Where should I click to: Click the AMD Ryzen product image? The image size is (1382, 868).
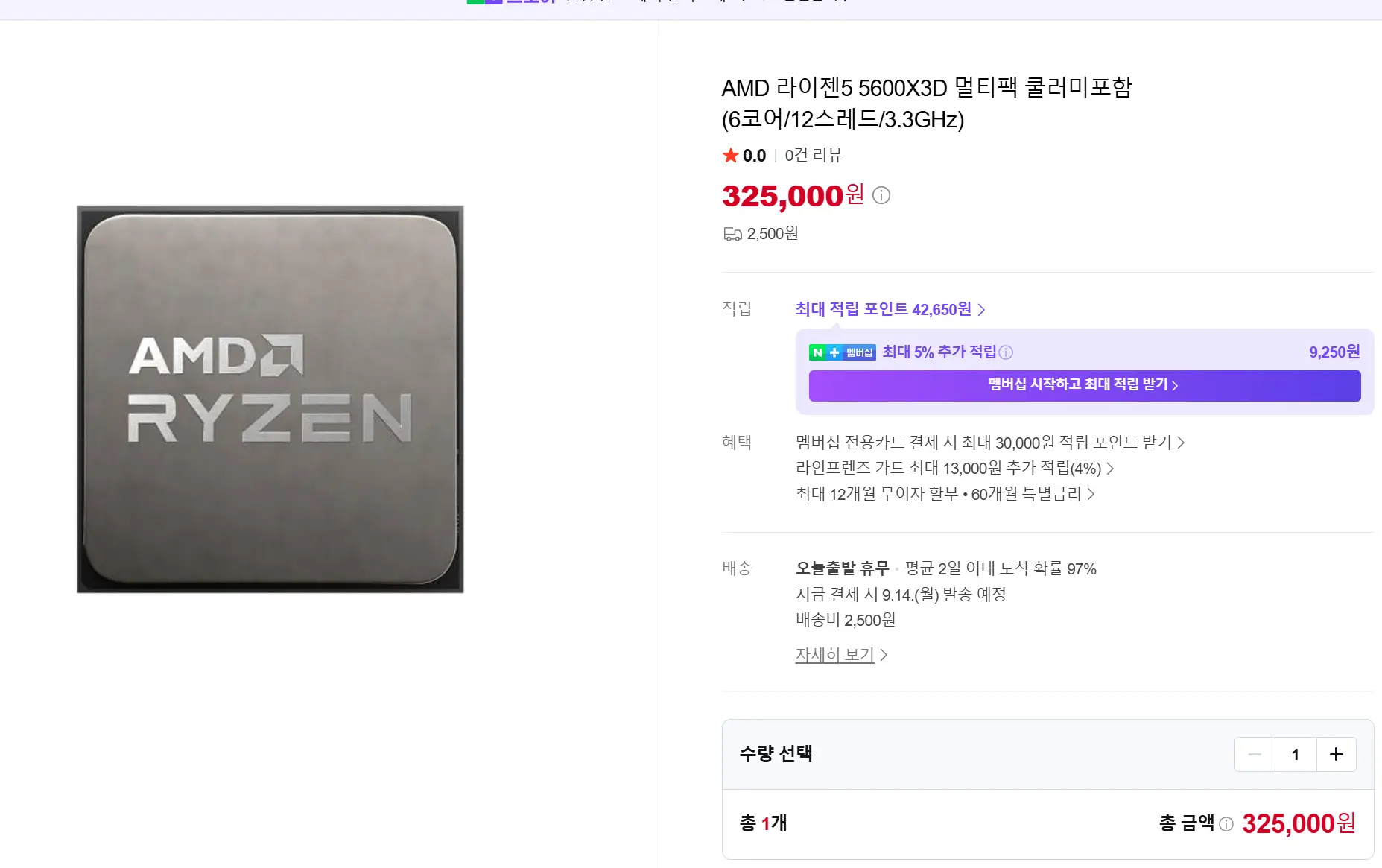[x=270, y=399]
